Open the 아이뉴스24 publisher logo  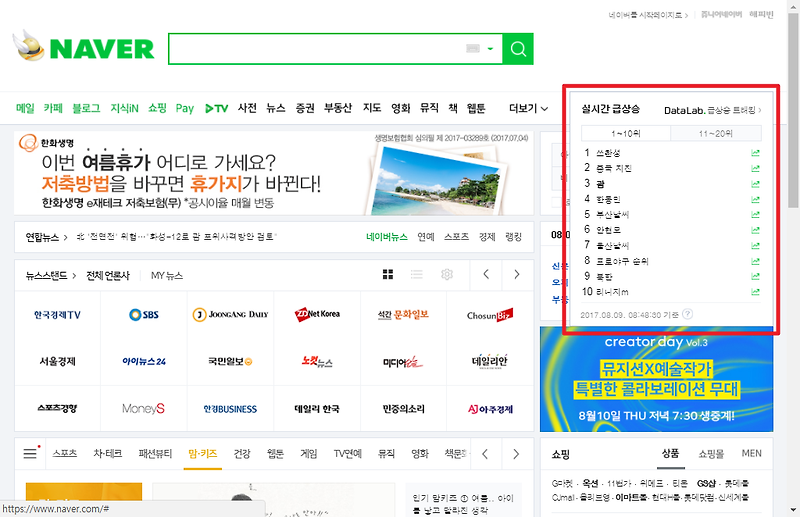pyautogui.click(x=144, y=361)
